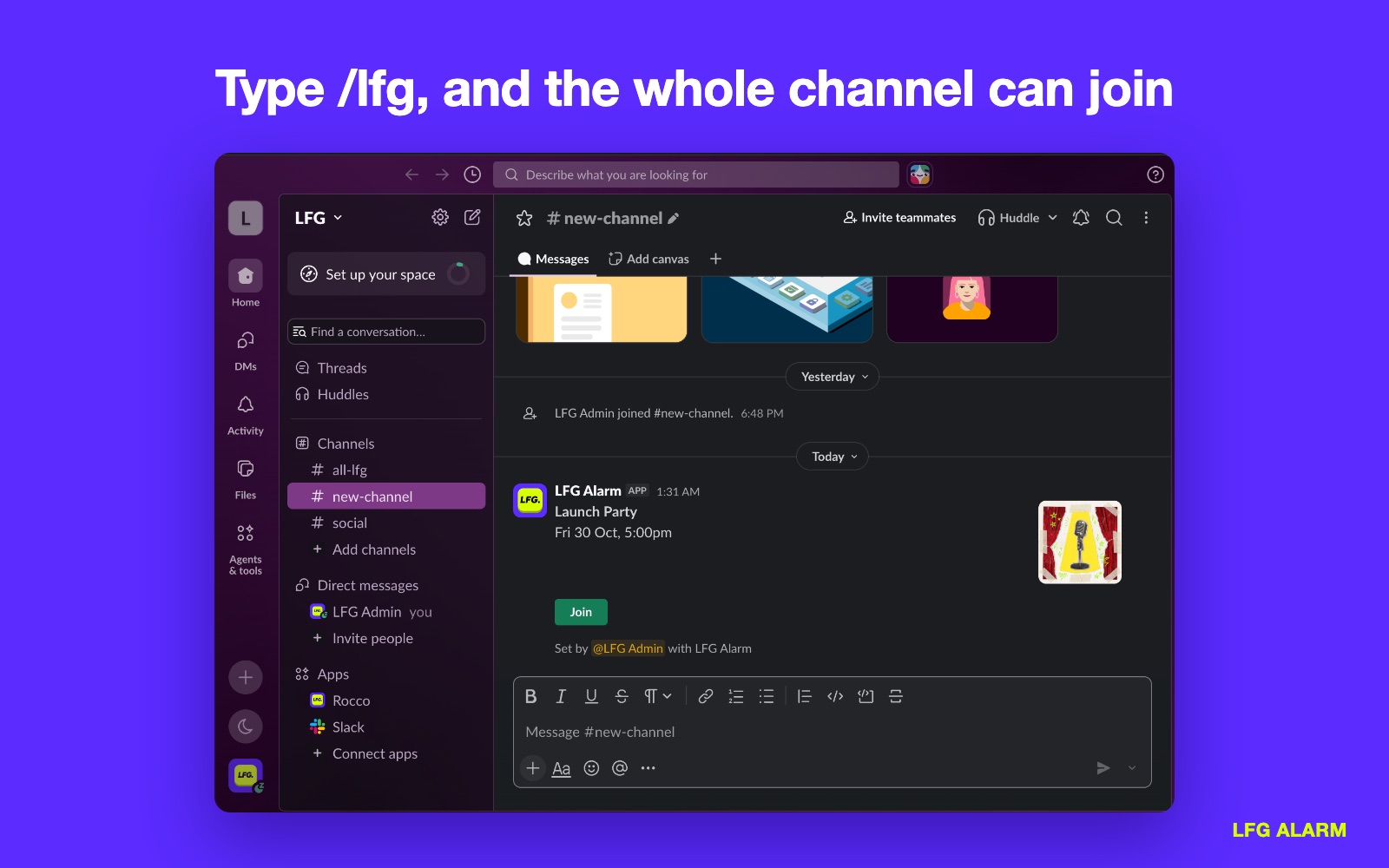Toggle blockquote formatting
Viewport: 1389px width, 868px height.
pyautogui.click(x=804, y=696)
